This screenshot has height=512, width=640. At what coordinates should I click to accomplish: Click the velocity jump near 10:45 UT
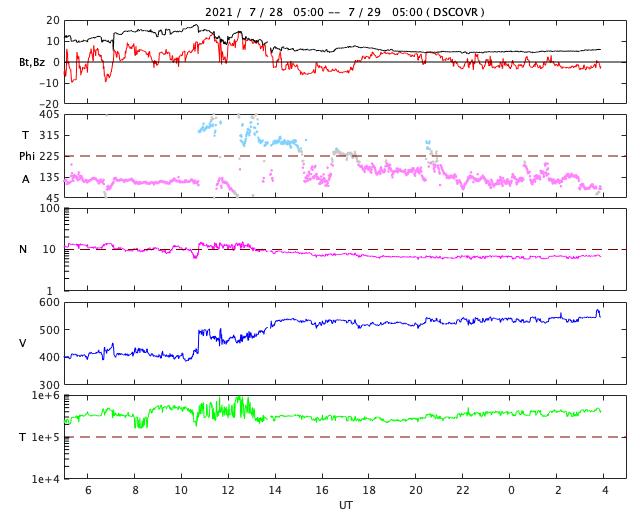pyautogui.click(x=198, y=341)
